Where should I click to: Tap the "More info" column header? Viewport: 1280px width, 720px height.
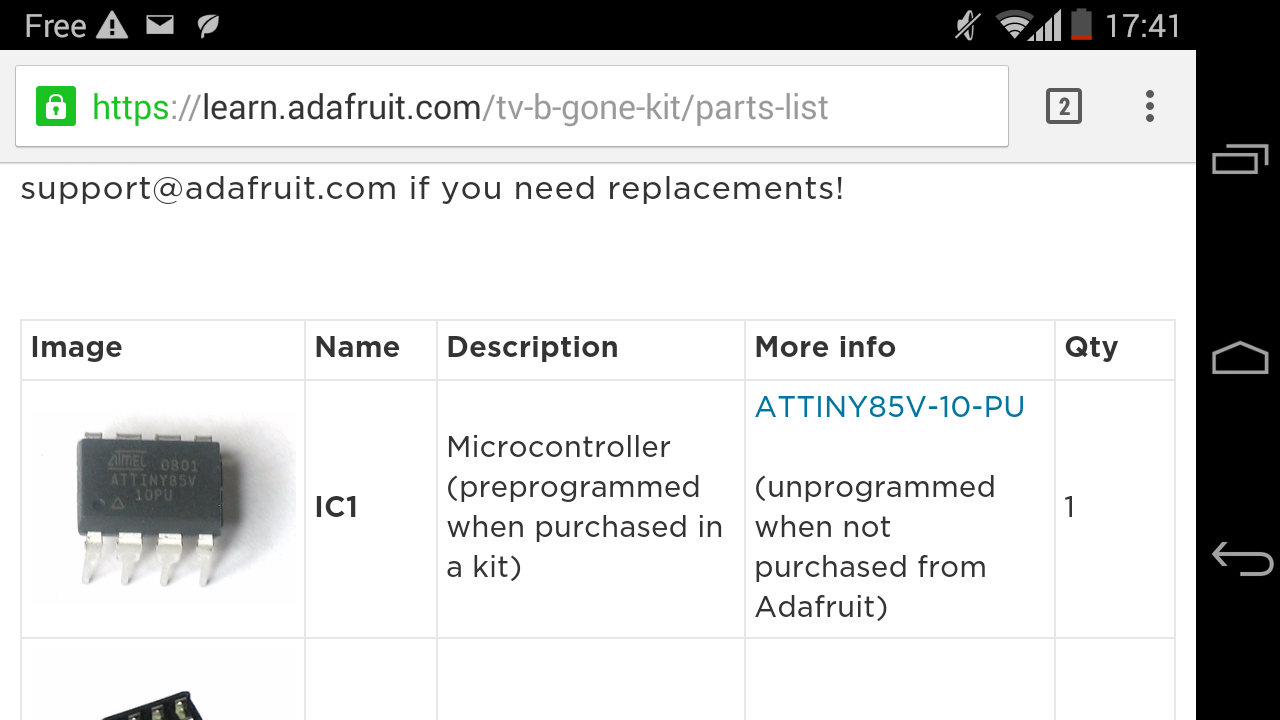tap(825, 347)
